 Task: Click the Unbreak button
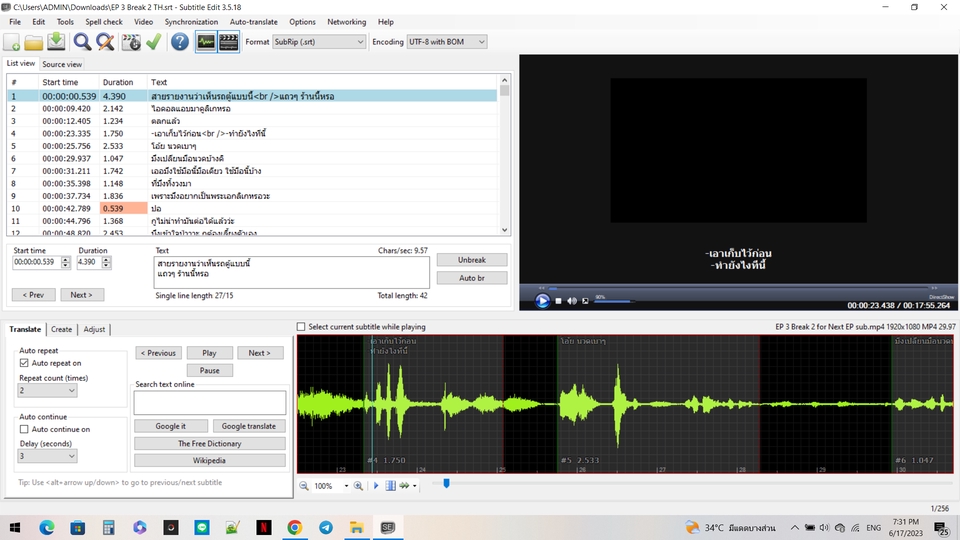click(x=471, y=260)
